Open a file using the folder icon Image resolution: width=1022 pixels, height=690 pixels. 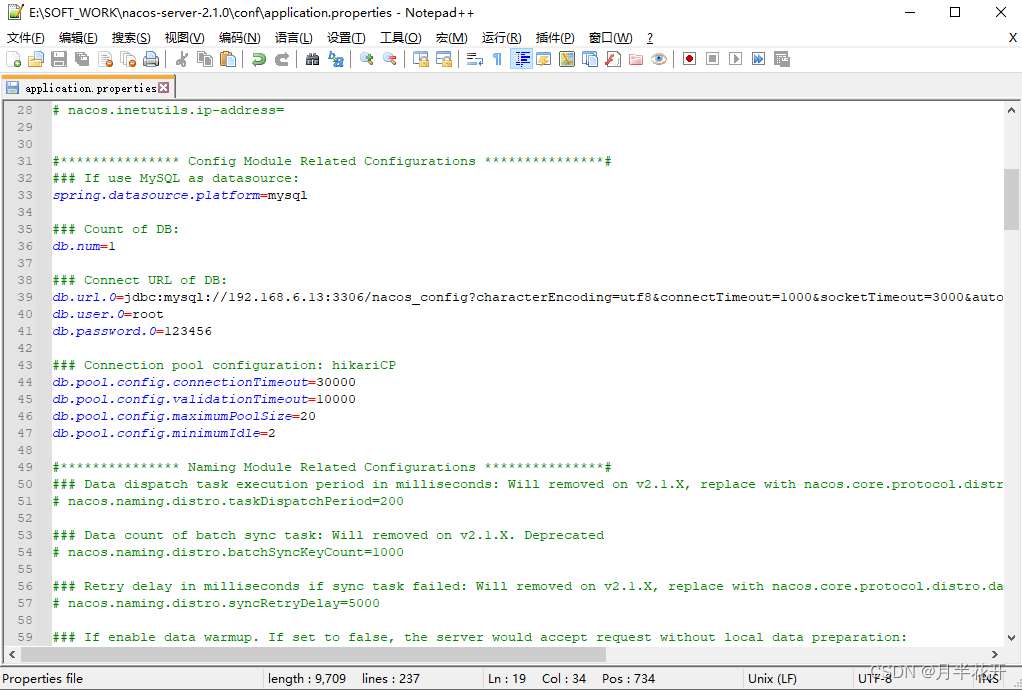[36, 59]
